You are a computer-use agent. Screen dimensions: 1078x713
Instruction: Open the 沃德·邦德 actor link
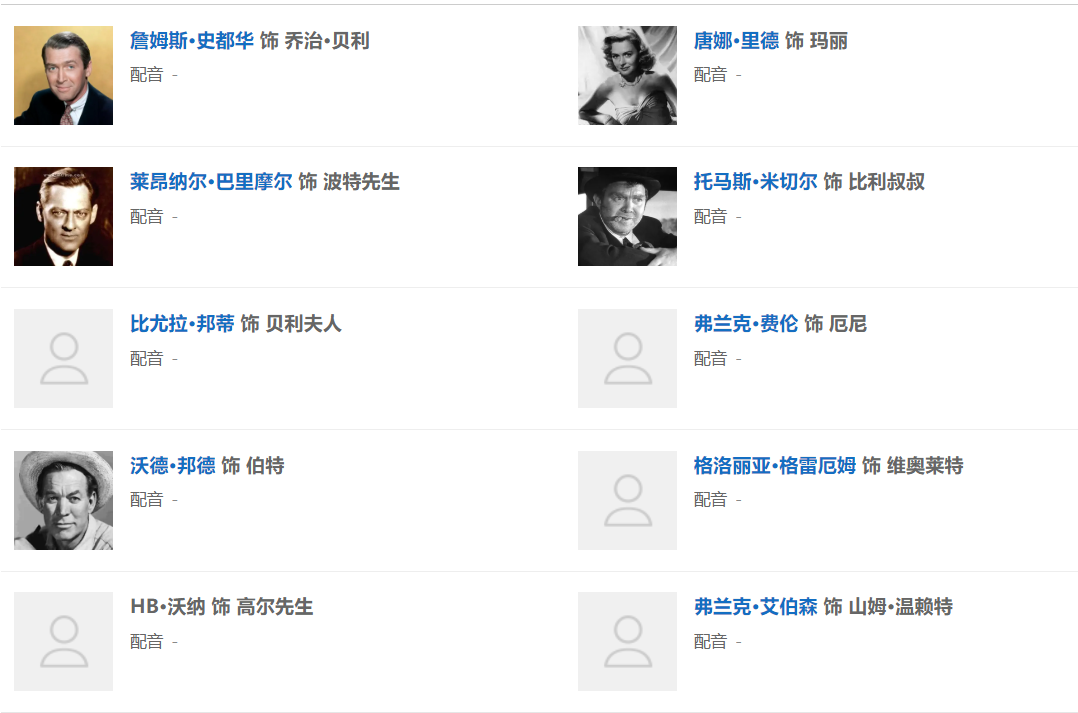(172, 466)
